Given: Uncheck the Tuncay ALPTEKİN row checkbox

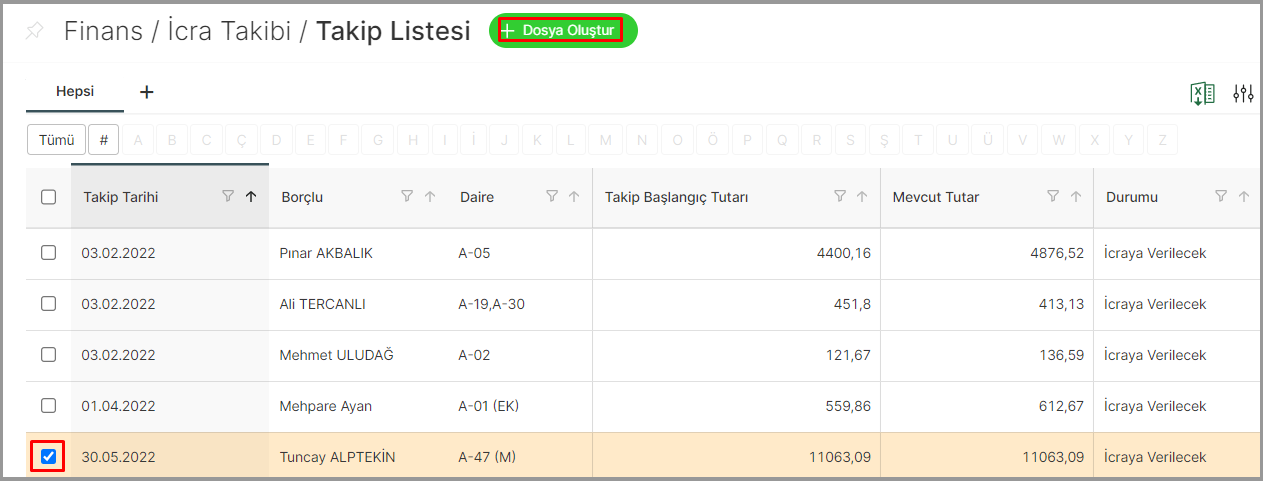Looking at the screenshot, I should [x=48, y=457].
